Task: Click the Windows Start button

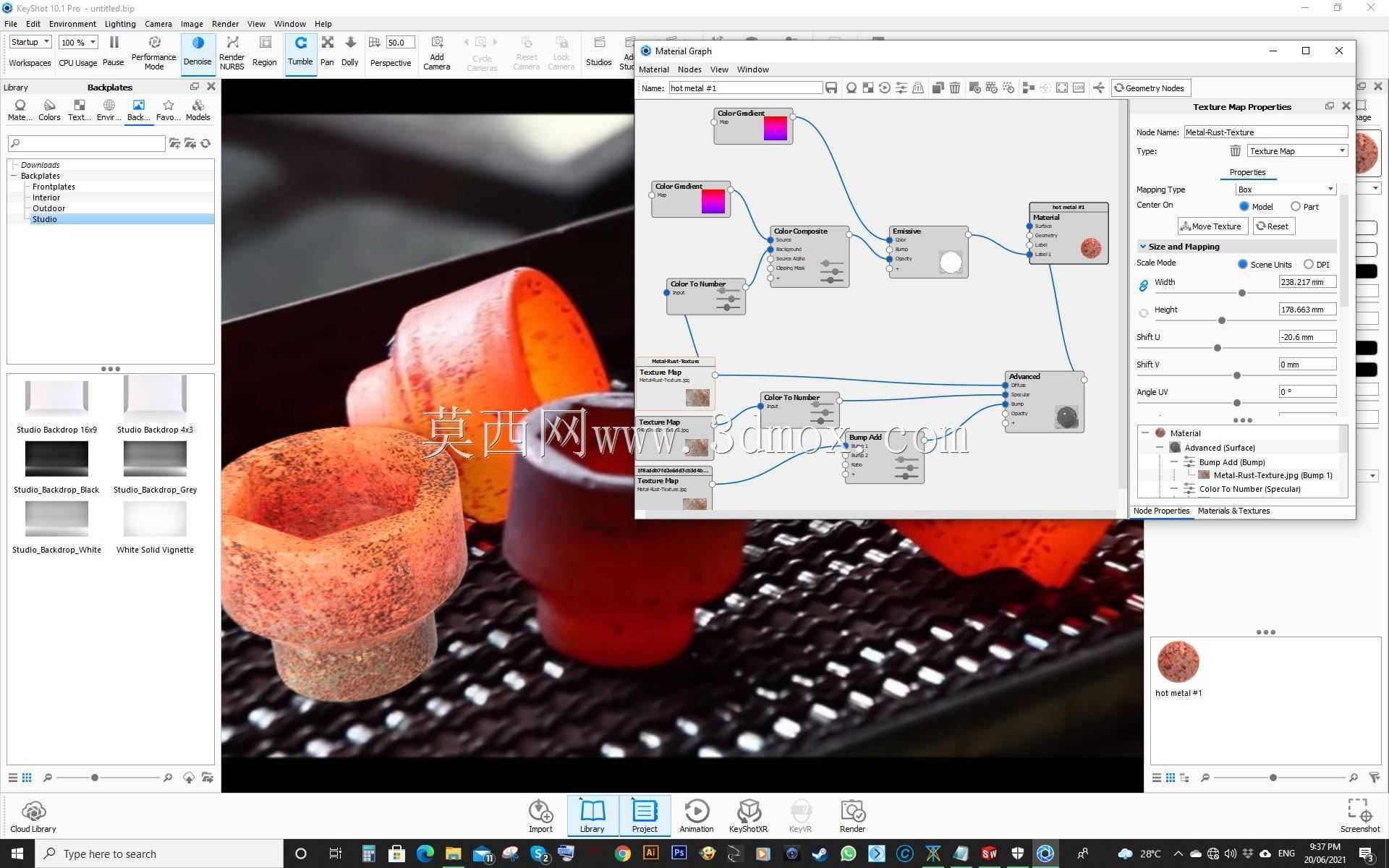Action: (x=17, y=854)
